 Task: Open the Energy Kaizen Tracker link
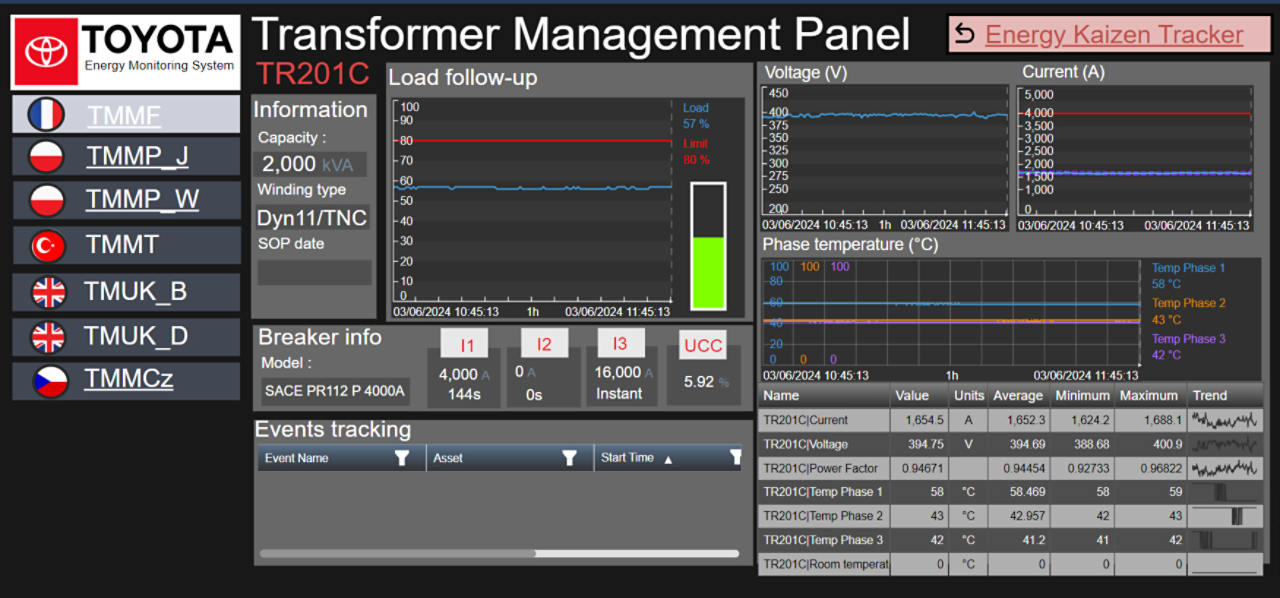(1114, 35)
